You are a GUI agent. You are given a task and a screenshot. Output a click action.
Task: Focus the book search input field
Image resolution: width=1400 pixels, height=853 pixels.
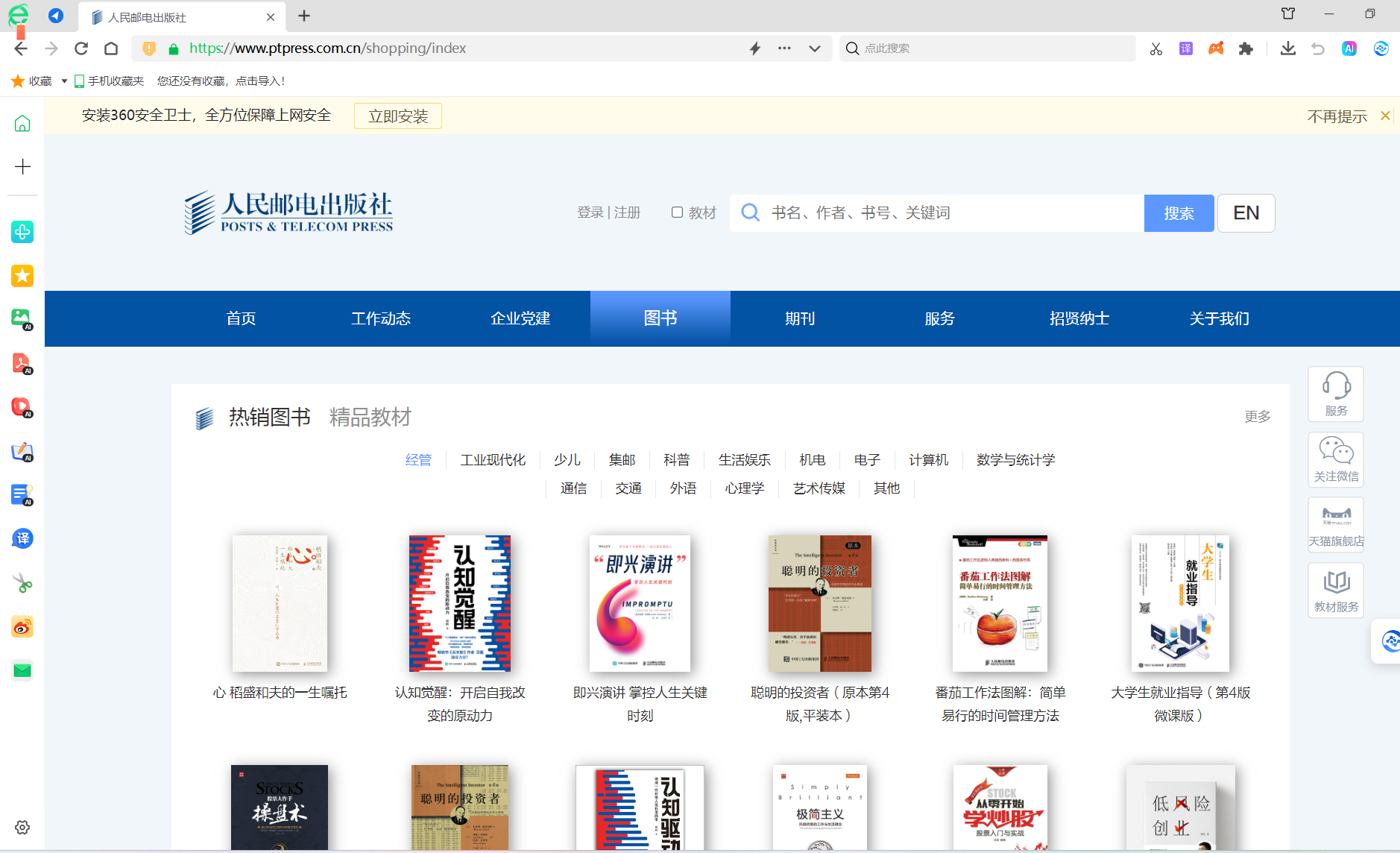pyautogui.click(x=936, y=213)
